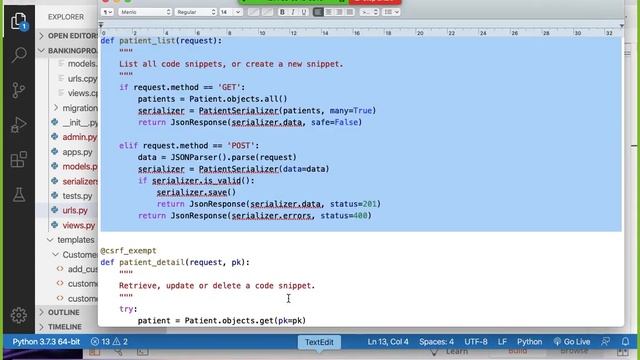Select right text alignment in TextEdit
Screen dimensions: 640x360
(339, 12)
